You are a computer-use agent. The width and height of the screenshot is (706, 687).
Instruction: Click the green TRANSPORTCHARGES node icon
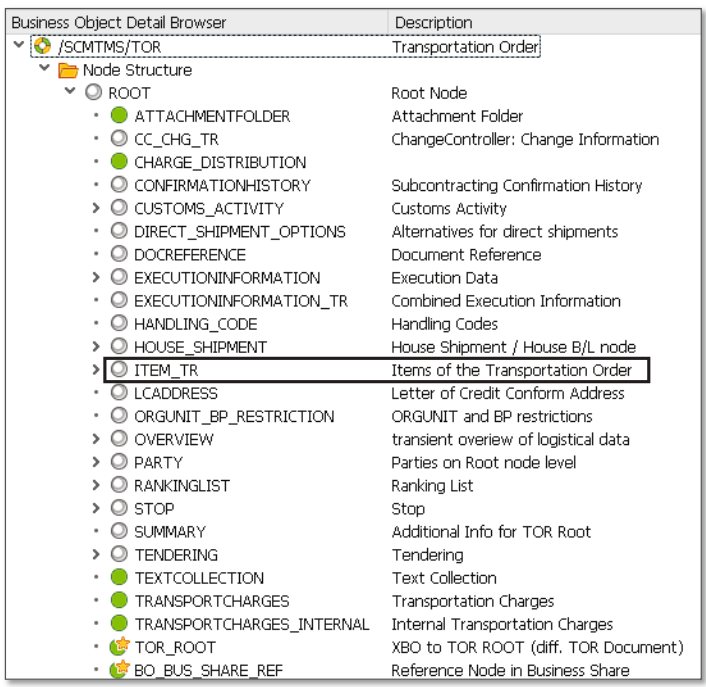pos(120,601)
